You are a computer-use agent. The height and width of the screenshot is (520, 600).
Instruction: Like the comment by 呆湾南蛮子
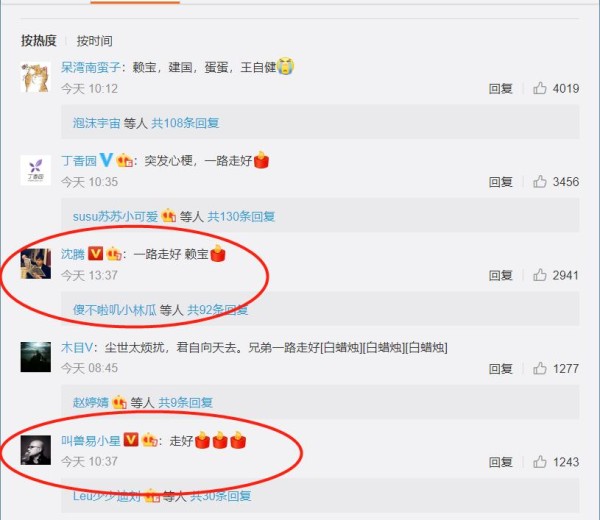540,88
